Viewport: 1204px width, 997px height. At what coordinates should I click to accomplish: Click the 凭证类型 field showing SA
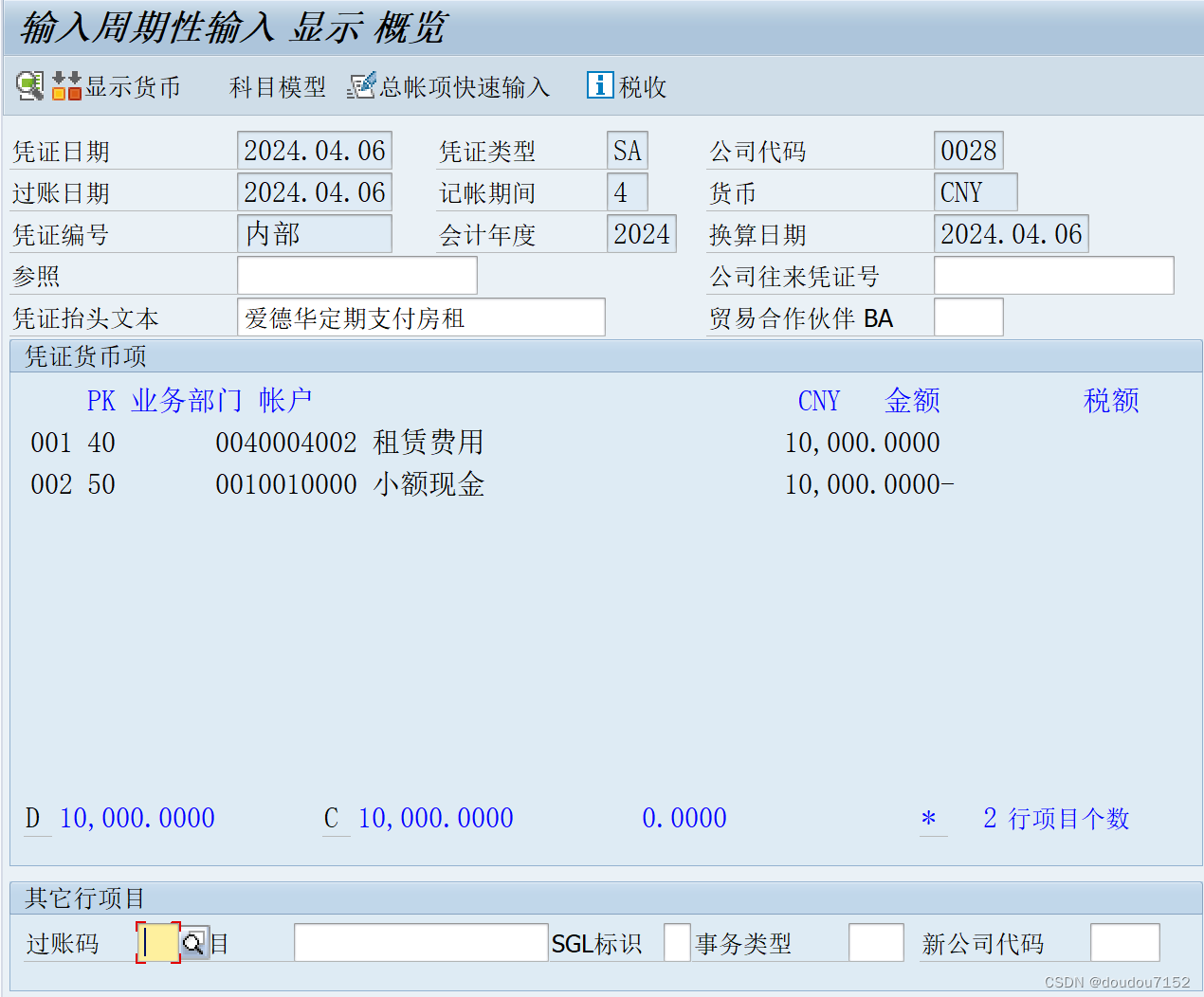coord(627,149)
